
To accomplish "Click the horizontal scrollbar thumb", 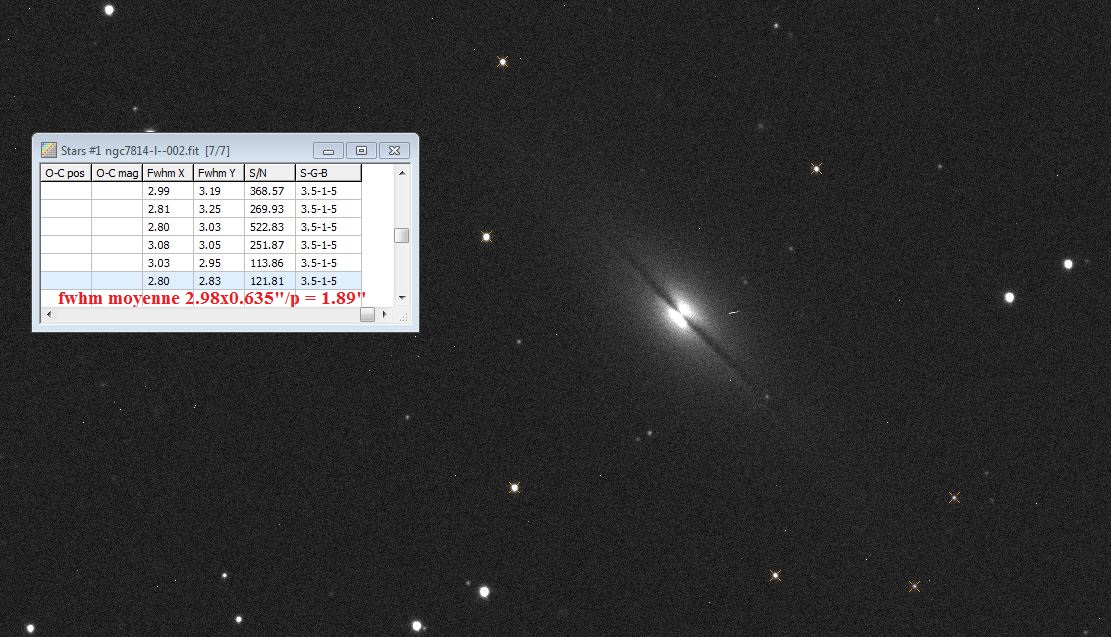I will tap(367, 314).
